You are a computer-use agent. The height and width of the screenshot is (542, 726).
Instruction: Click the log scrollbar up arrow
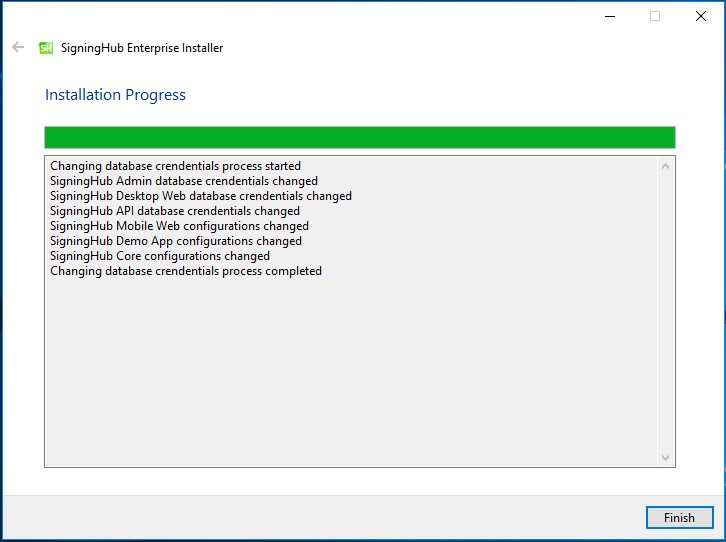(665, 166)
